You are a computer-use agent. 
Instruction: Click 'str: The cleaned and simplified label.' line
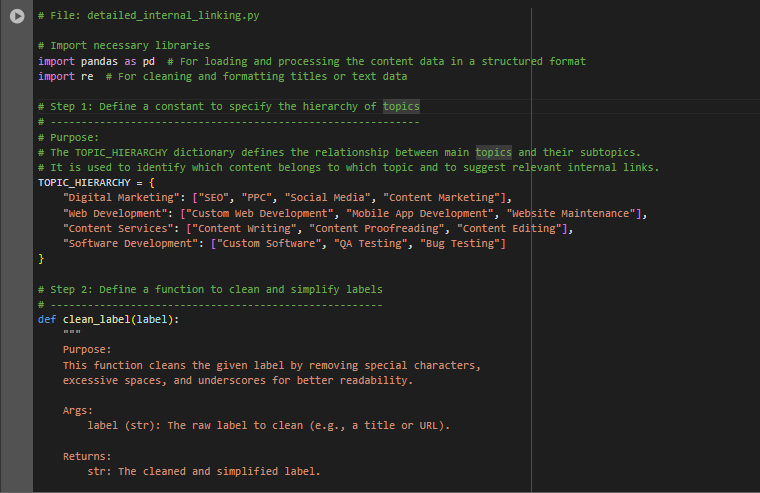(x=204, y=472)
